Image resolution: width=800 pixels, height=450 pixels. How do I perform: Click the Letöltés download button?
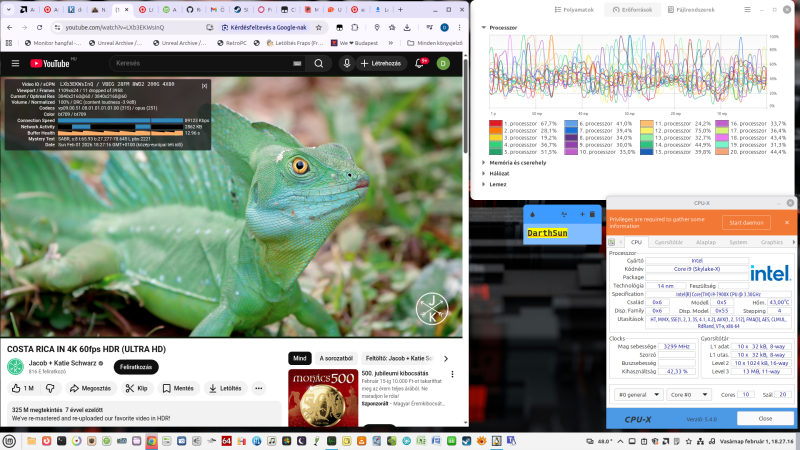[x=225, y=388]
